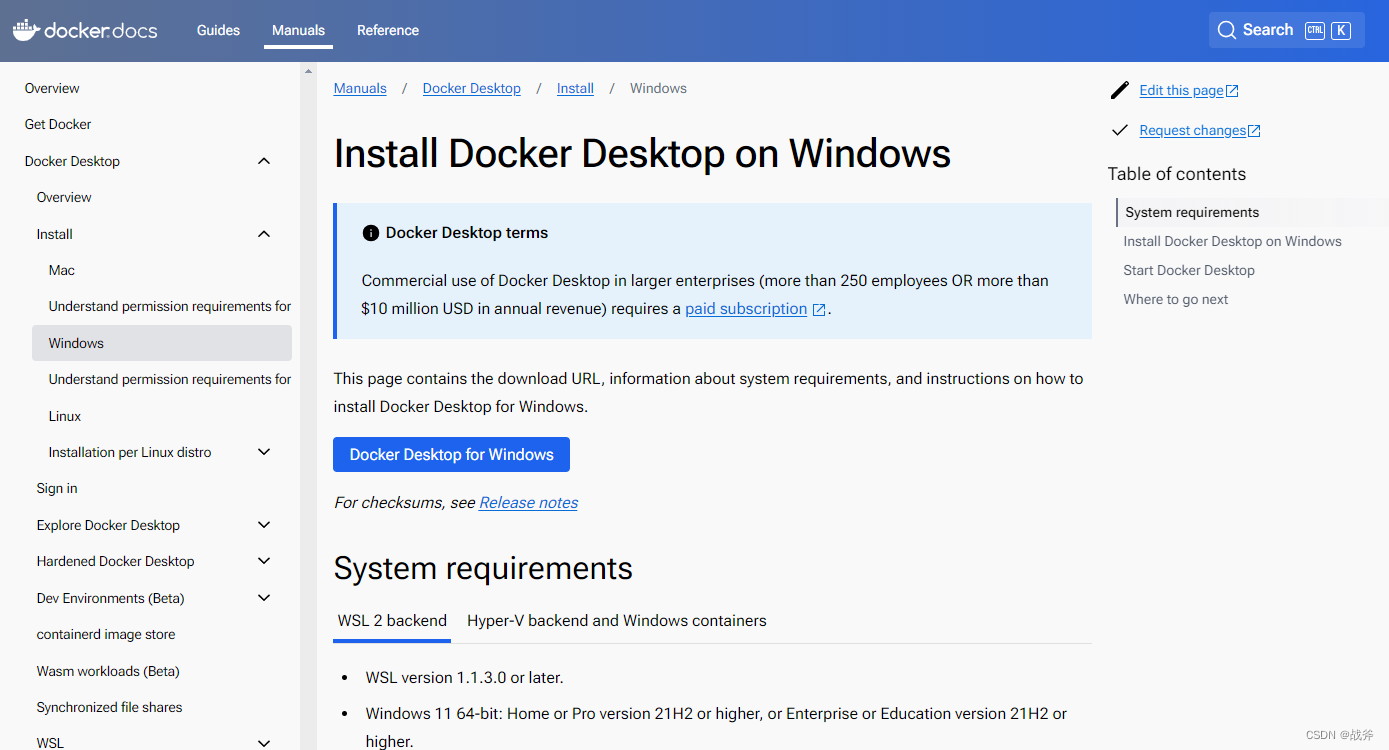Select the WSL 2 backend tab
The image size is (1389, 750).
tap(392, 621)
